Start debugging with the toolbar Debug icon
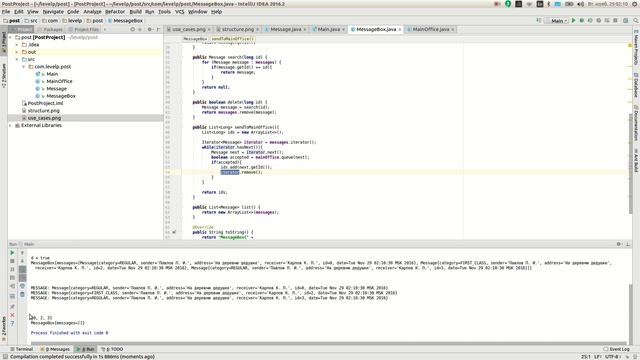640x360 pixels. click(582, 20)
